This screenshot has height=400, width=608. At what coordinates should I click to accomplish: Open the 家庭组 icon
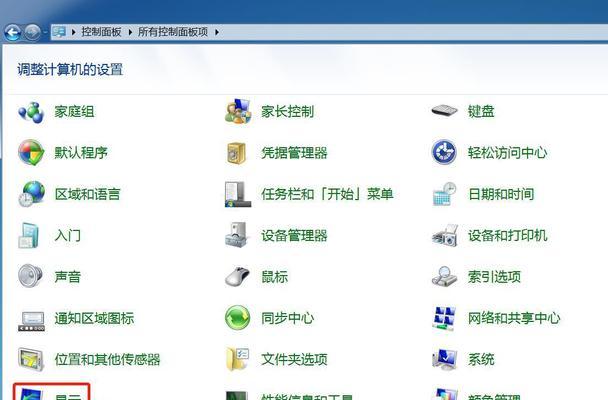click(x=31, y=112)
